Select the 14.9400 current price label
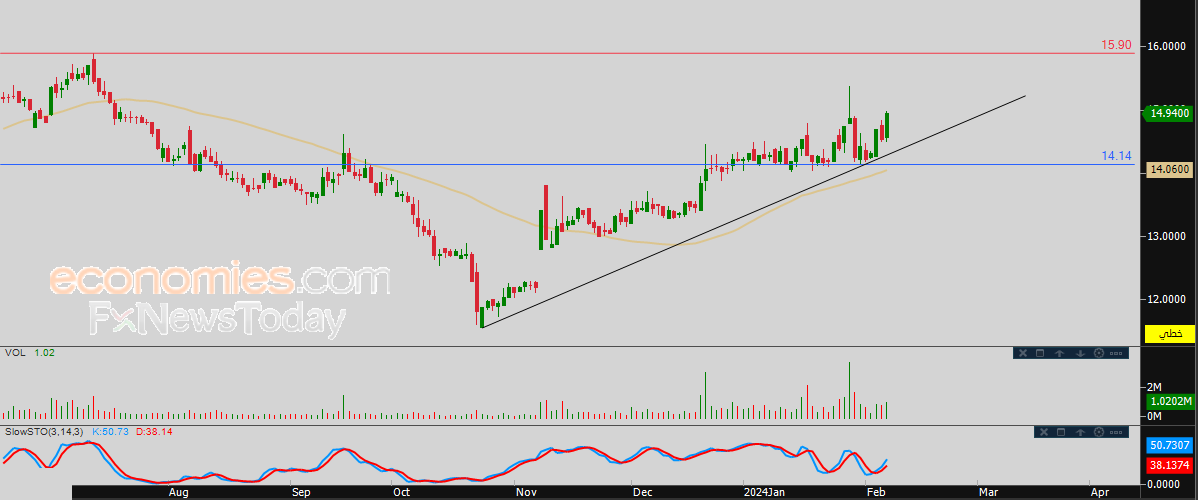Image resolution: width=1198 pixels, height=500 pixels. pos(1168,114)
